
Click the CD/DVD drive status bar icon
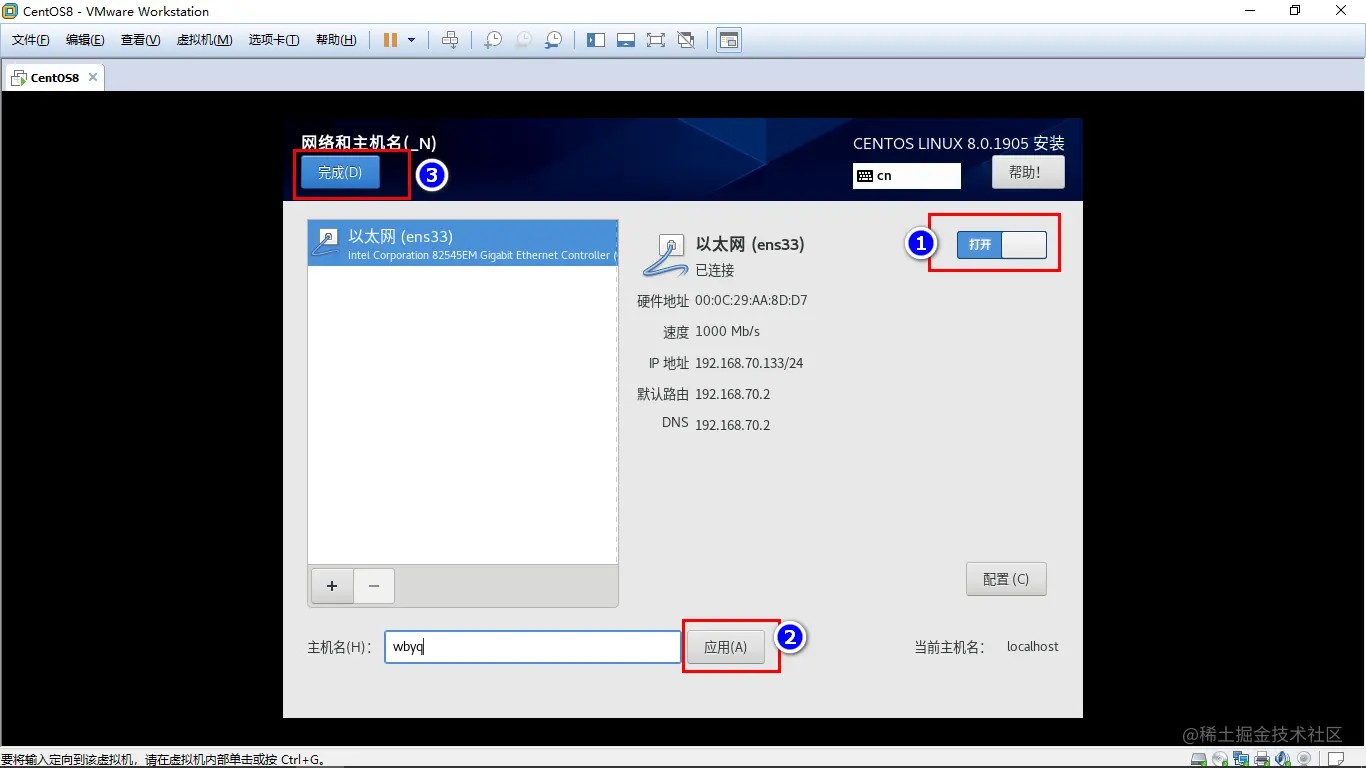[1219, 759]
